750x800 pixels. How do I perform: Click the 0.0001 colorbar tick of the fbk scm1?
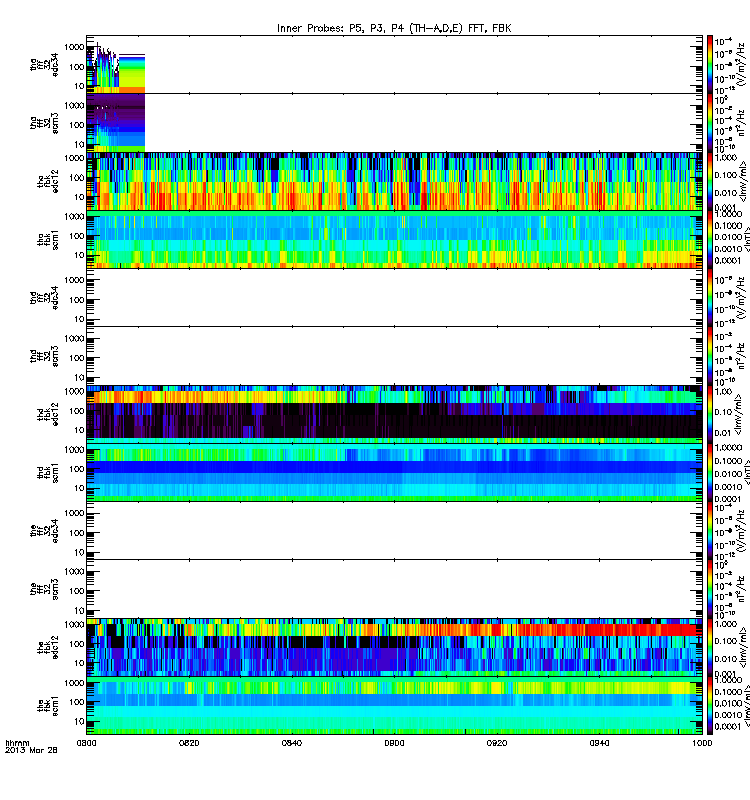click(x=727, y=727)
